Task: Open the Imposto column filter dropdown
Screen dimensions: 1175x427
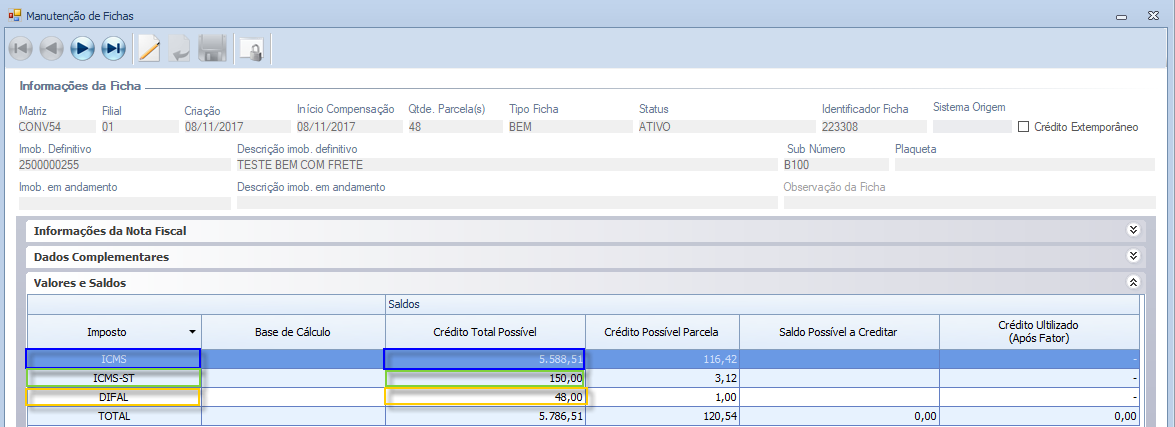Action: pos(191,331)
